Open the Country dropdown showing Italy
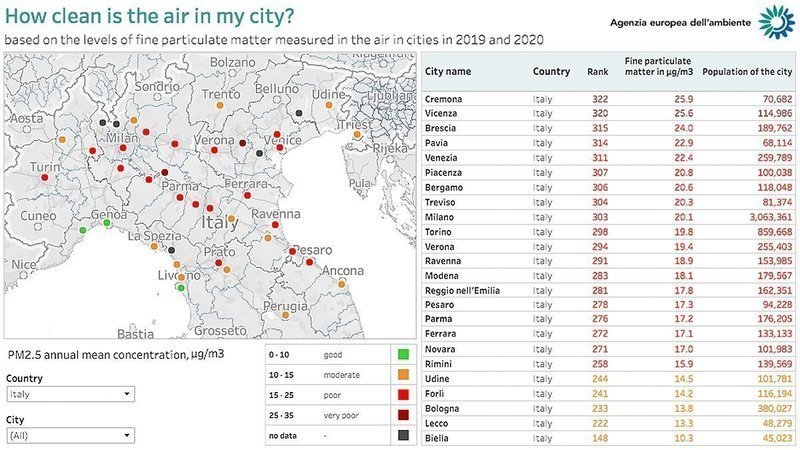The height and width of the screenshot is (450, 800). [70, 394]
